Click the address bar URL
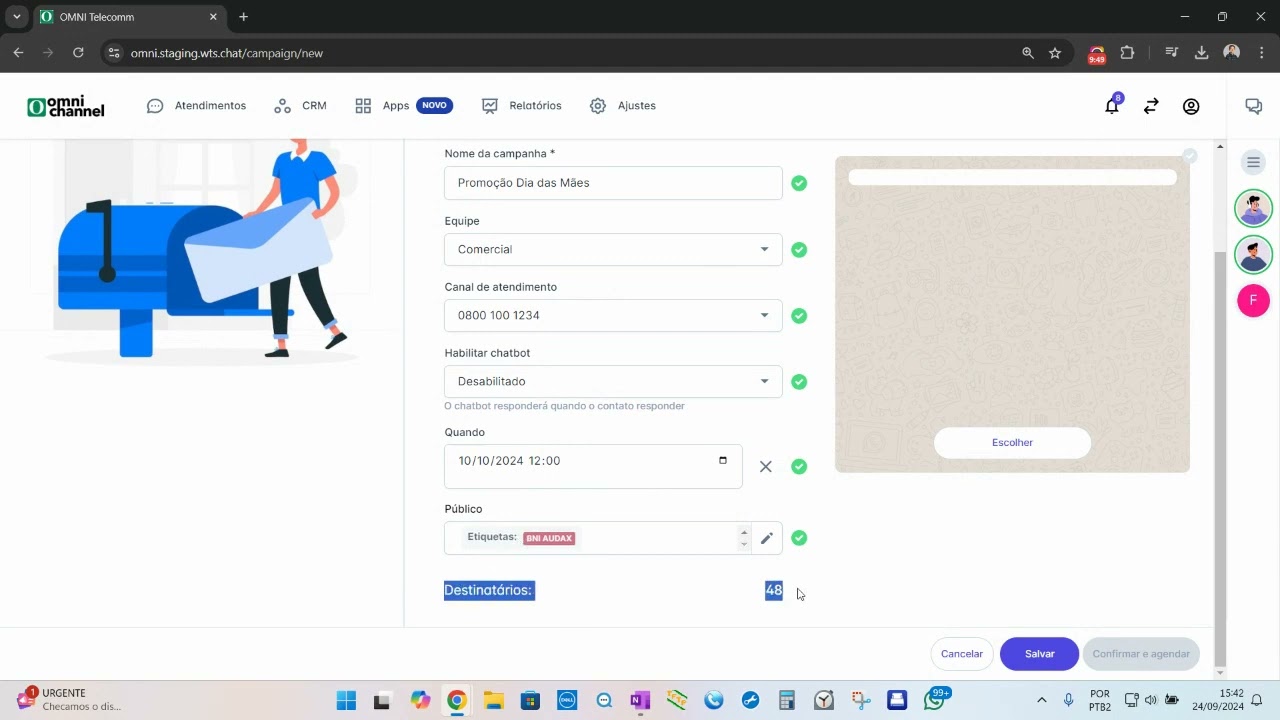 [x=227, y=53]
